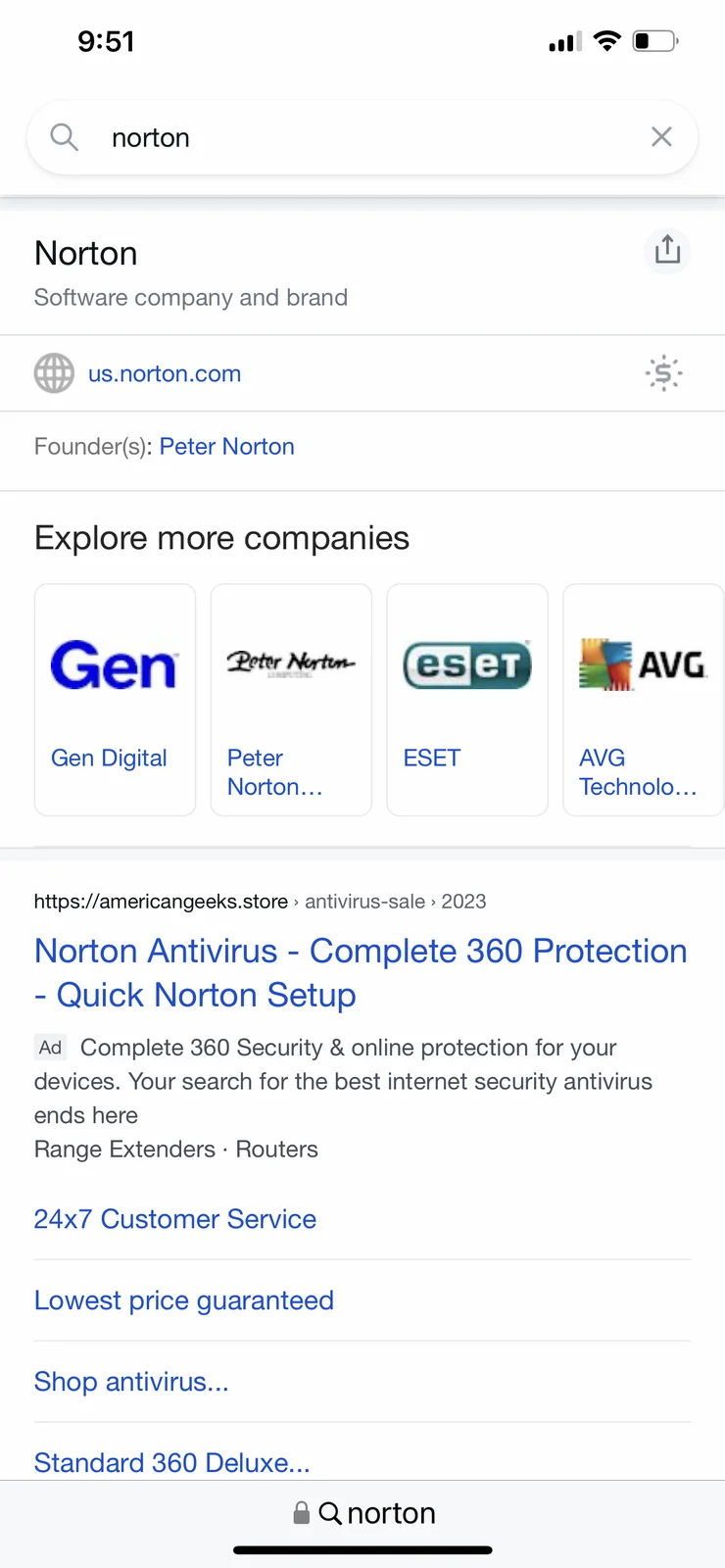This screenshot has height=1568, width=725.
Task: Open the us.norton.com website link
Action: click(x=165, y=373)
